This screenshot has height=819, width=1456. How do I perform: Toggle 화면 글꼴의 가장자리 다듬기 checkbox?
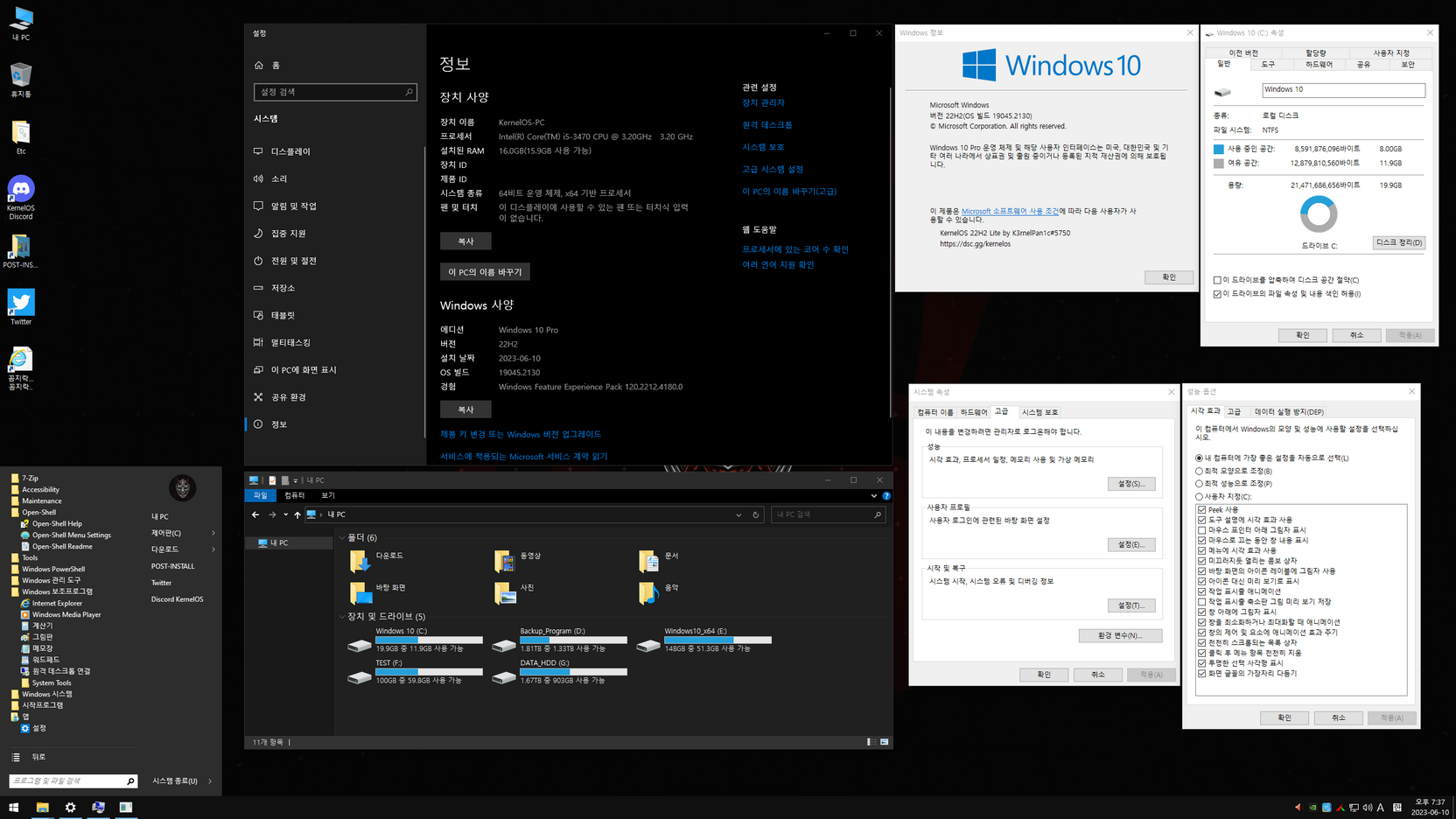[x=1202, y=674]
